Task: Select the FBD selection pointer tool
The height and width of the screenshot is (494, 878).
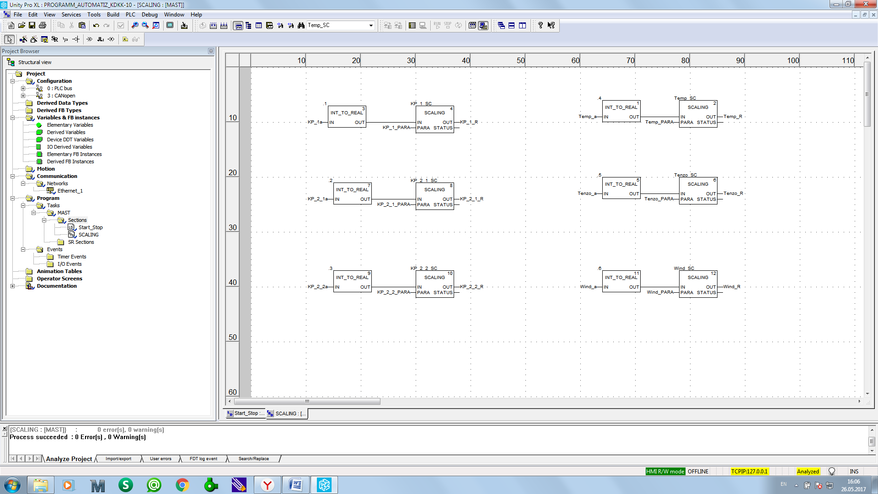Action: click(x=10, y=39)
